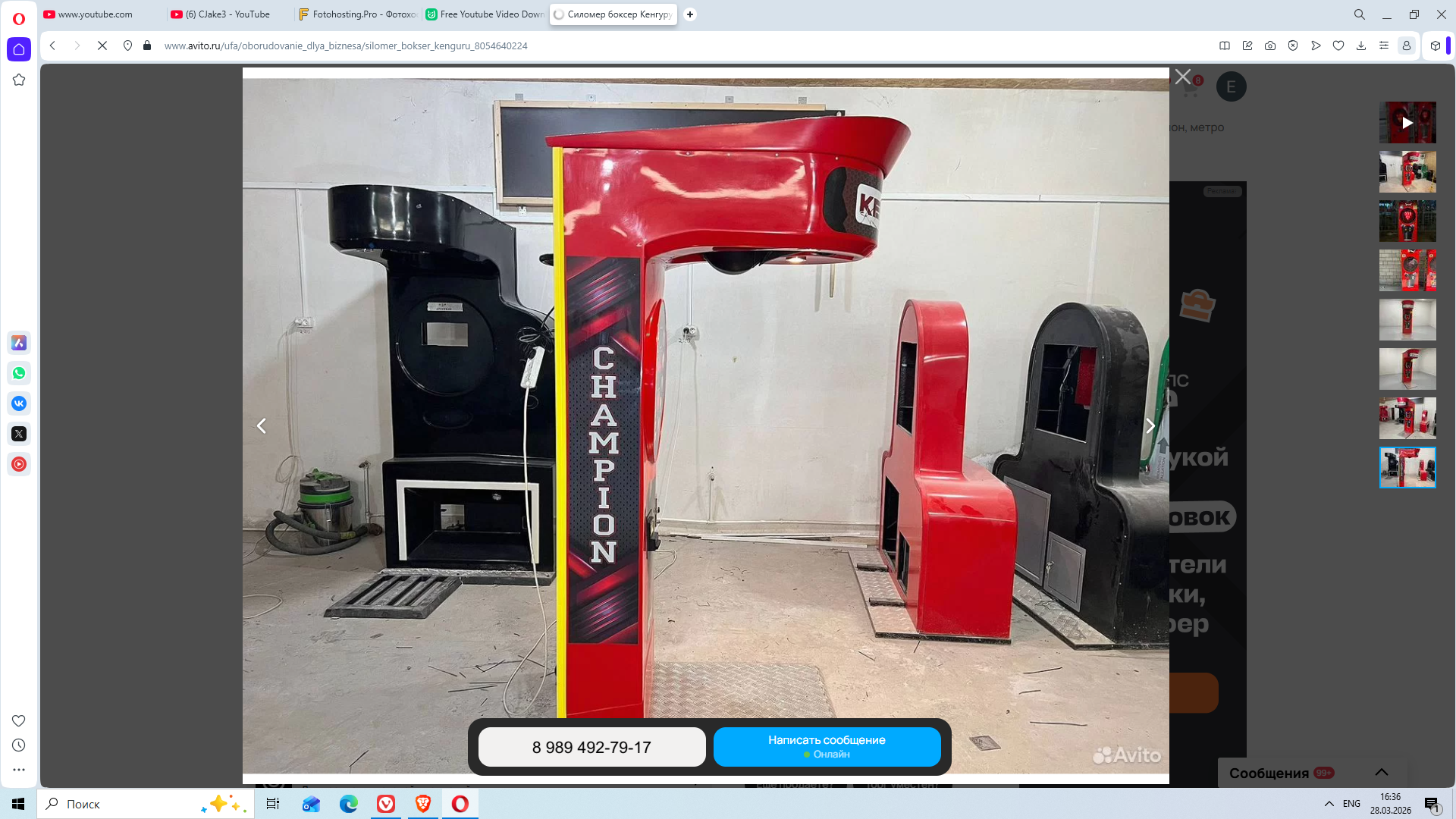Open WhatsApp in Opera sidebar
The height and width of the screenshot is (819, 1456).
point(19,373)
